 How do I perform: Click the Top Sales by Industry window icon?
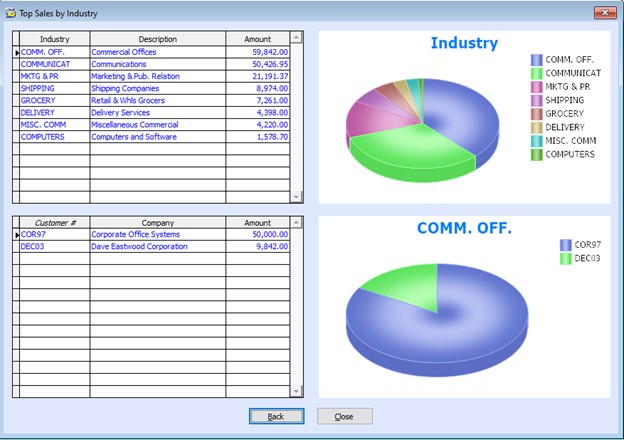pyautogui.click(x=11, y=13)
